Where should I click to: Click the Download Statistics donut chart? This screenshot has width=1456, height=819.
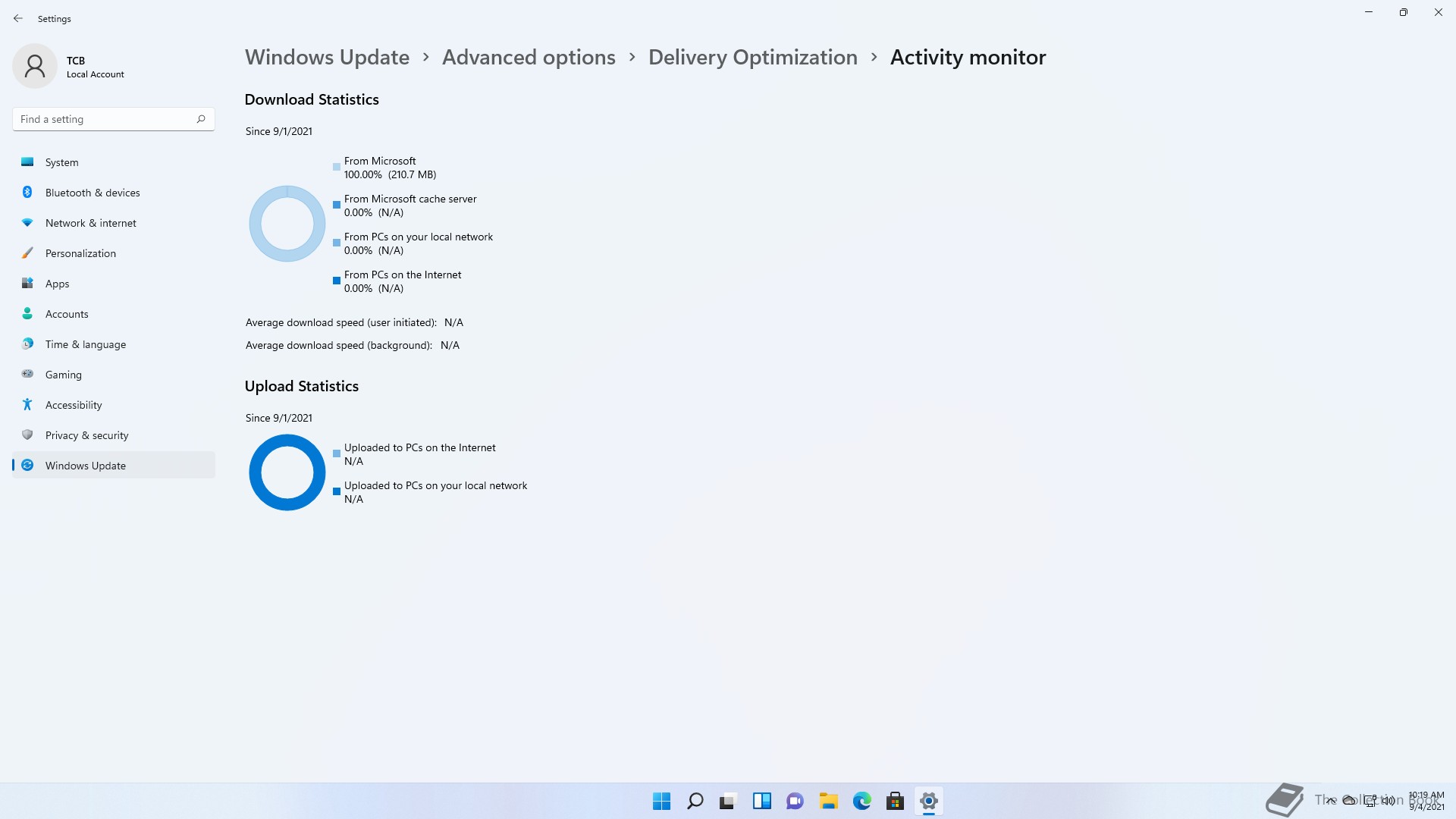[x=287, y=224]
